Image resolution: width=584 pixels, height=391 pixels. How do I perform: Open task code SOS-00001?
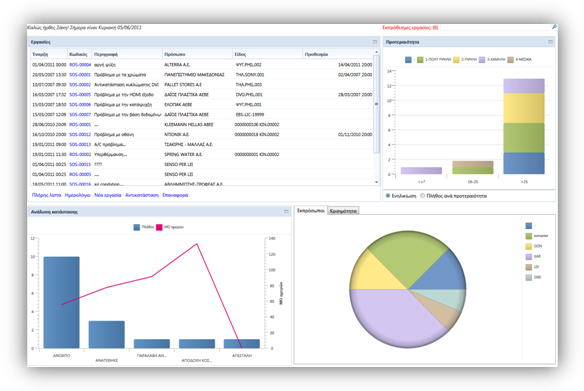pyautogui.click(x=80, y=75)
